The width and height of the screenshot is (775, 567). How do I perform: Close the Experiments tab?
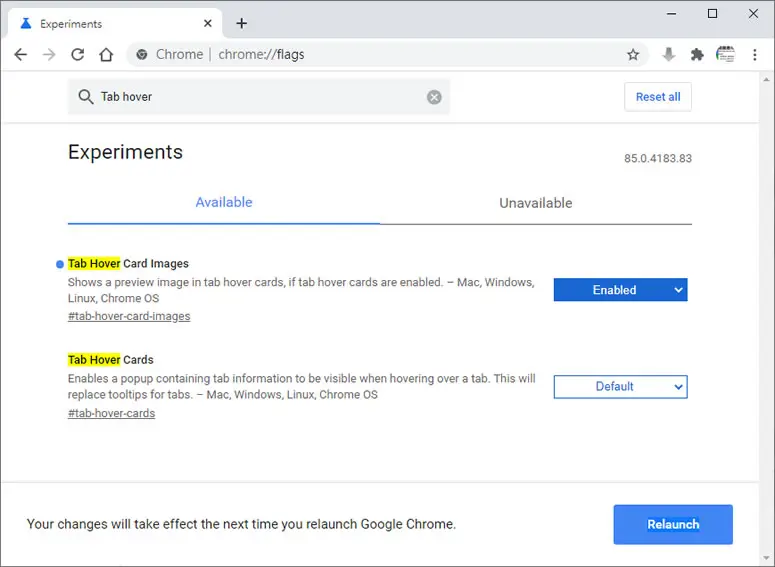pyautogui.click(x=208, y=23)
